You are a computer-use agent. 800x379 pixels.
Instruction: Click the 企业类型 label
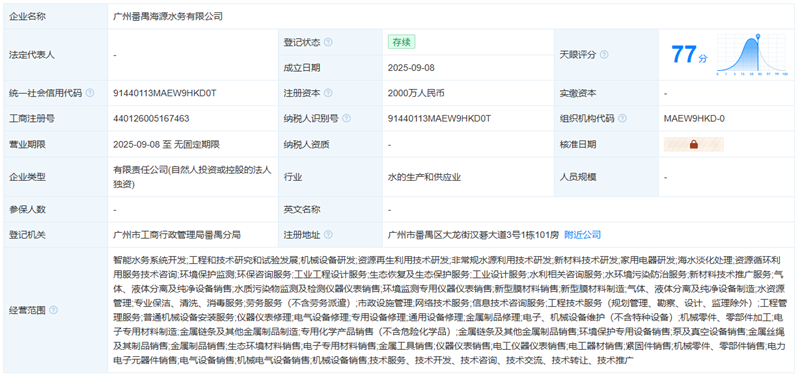click(x=28, y=178)
